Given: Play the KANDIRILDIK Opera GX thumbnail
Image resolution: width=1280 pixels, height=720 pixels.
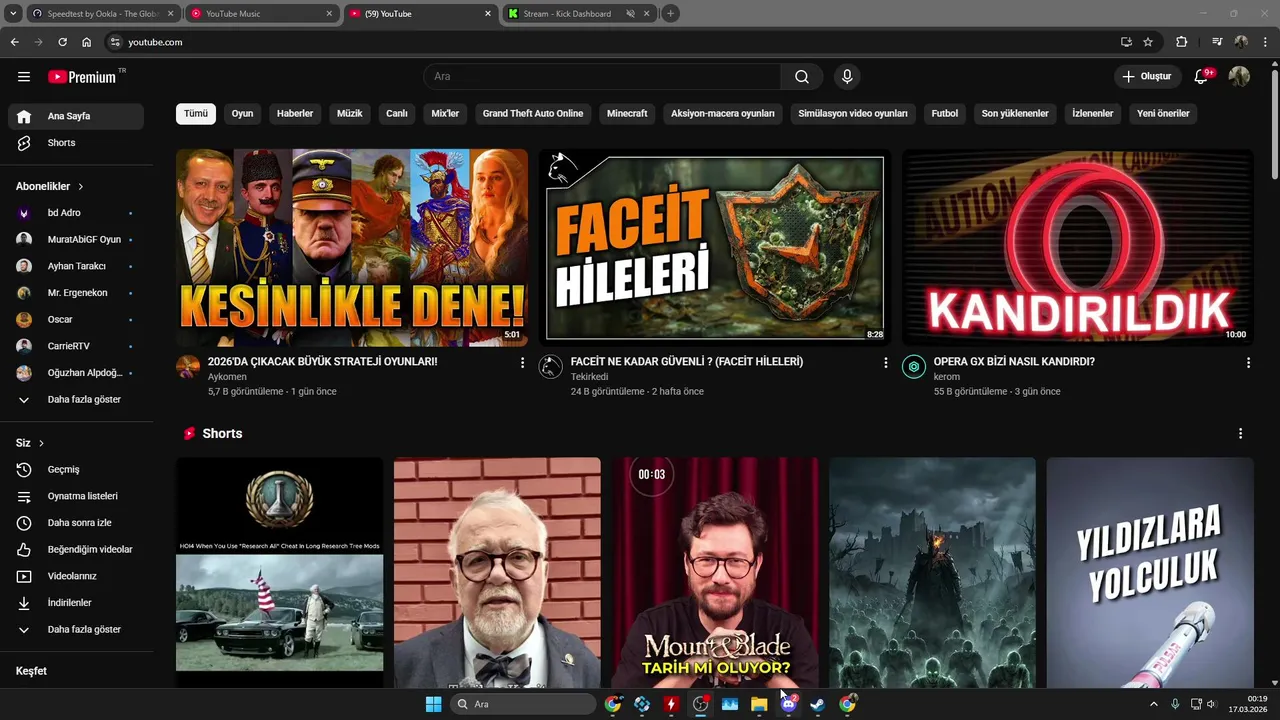Looking at the screenshot, I should tap(1078, 248).
